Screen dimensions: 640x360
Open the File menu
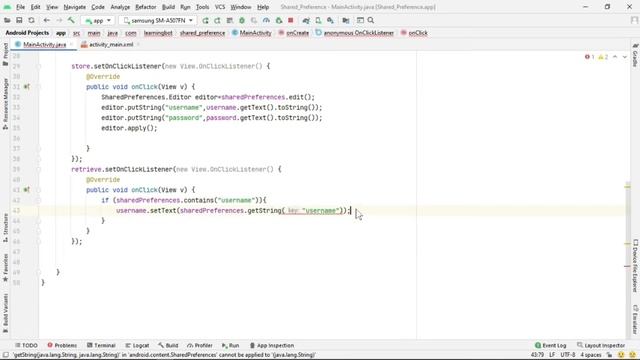[20, 7]
